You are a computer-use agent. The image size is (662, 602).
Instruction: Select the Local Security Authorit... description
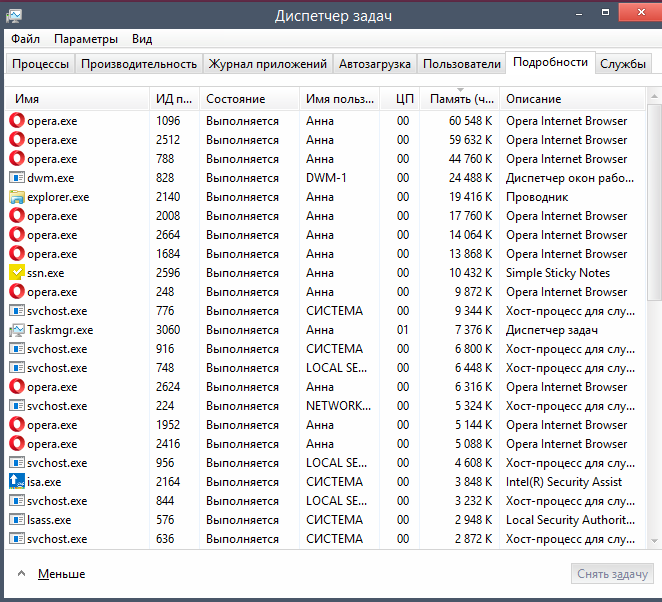point(570,520)
